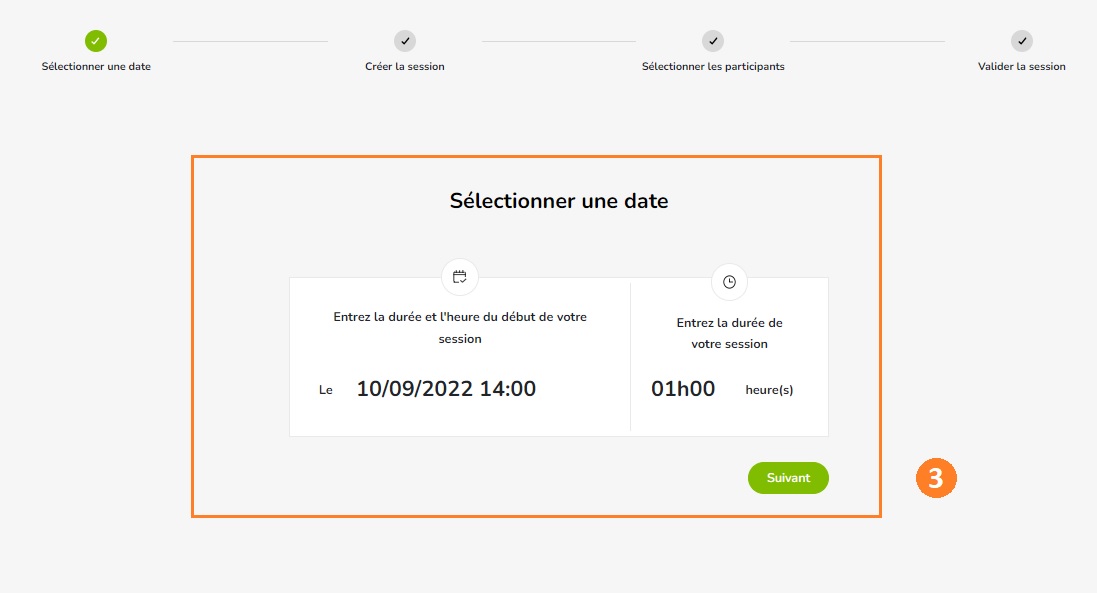Click the Créer la session step checkmark

[404, 41]
